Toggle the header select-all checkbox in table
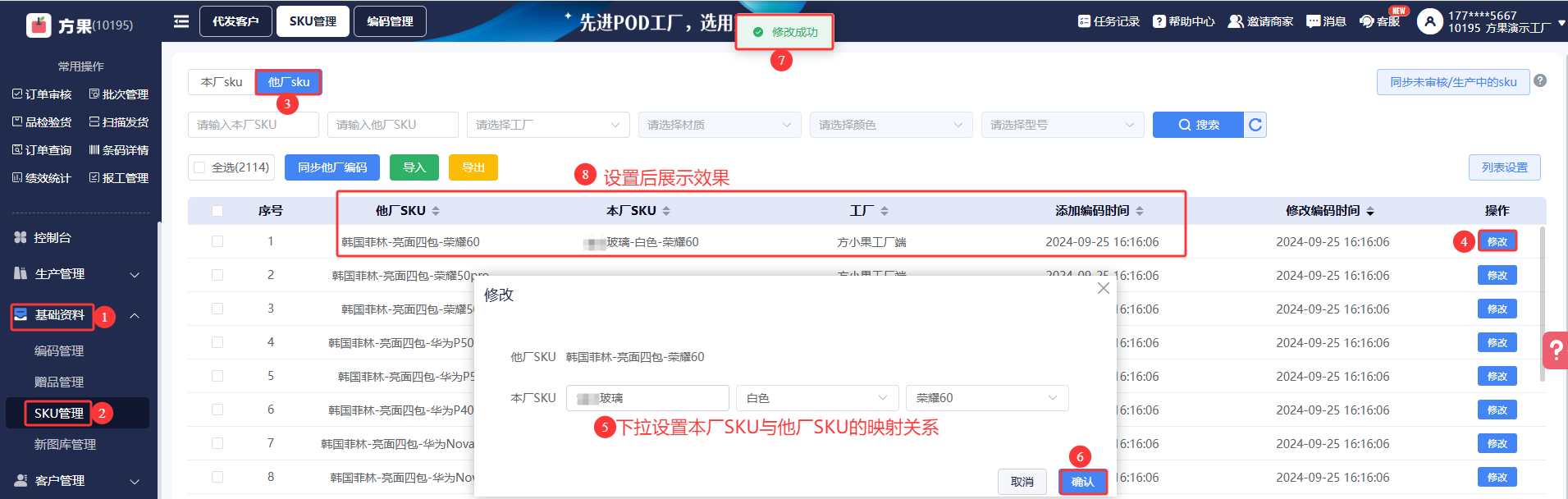 point(217,211)
